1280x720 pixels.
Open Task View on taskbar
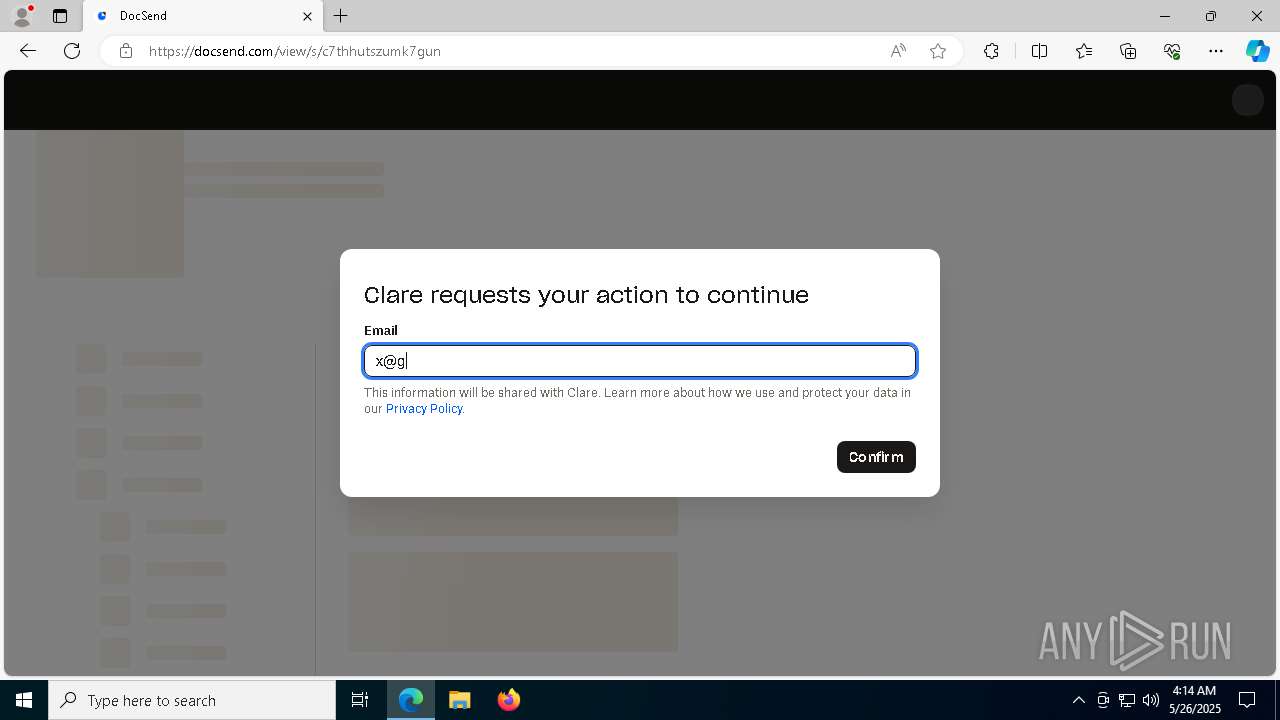click(x=360, y=700)
